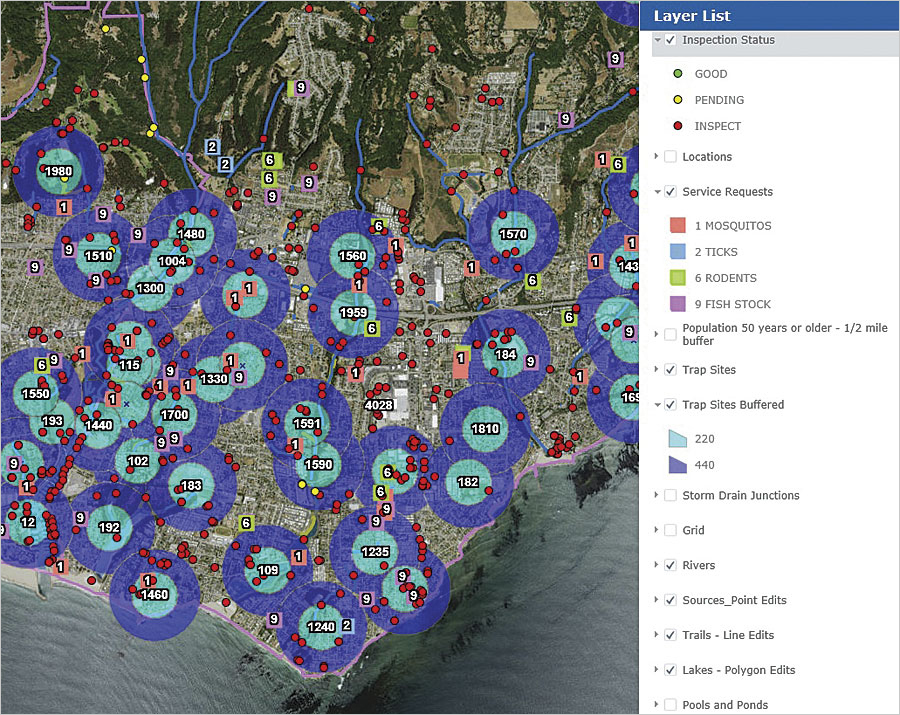Click the 1 MOSQUITOS legend swatch
The image size is (900, 715).
678,226
